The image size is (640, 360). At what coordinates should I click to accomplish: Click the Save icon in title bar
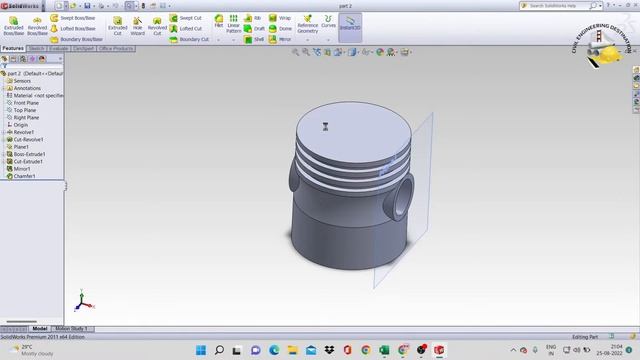pos(87,6)
